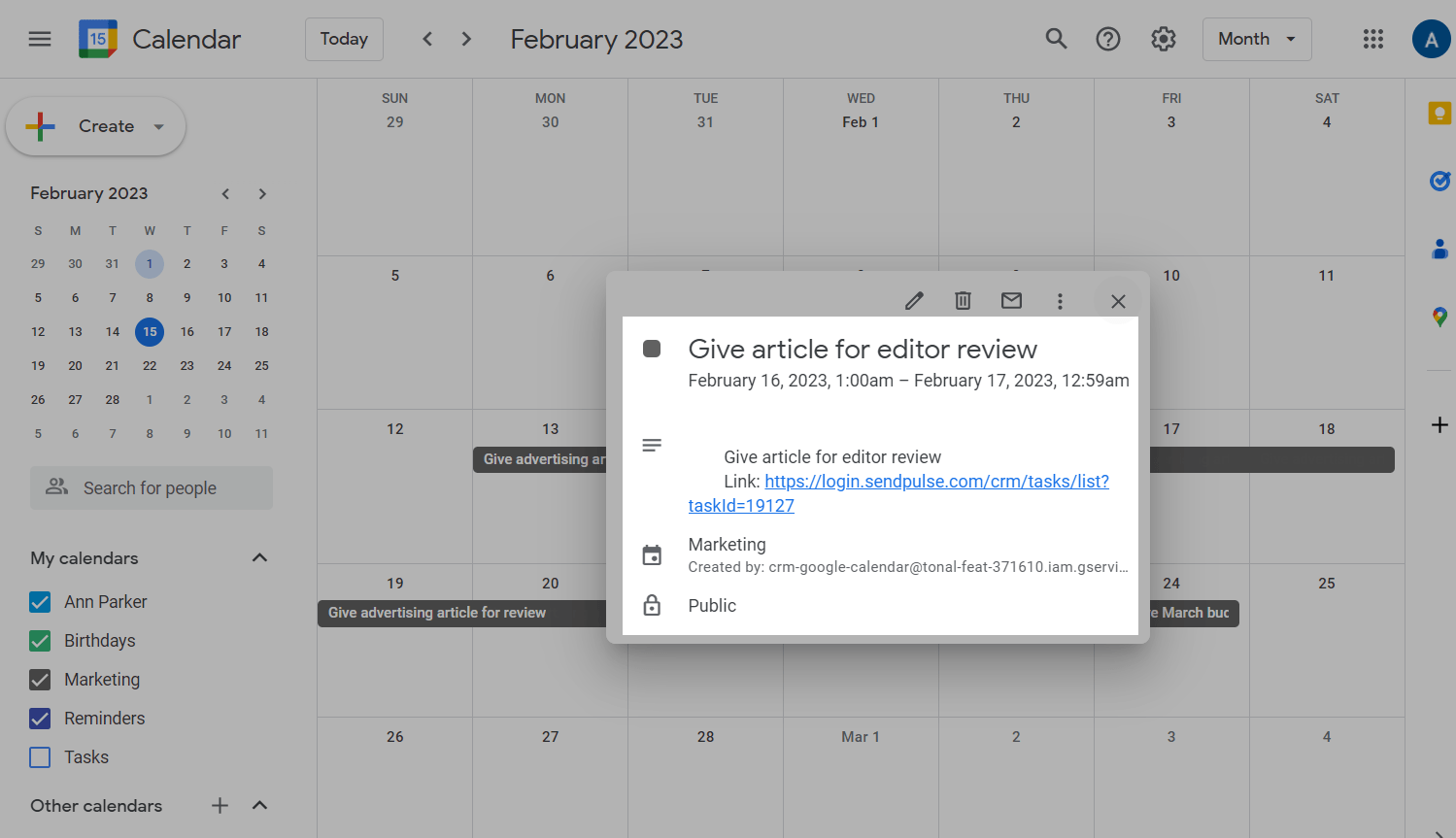Toggle the Ann Parker calendar checkbox
1456x838 pixels.
coord(40,602)
